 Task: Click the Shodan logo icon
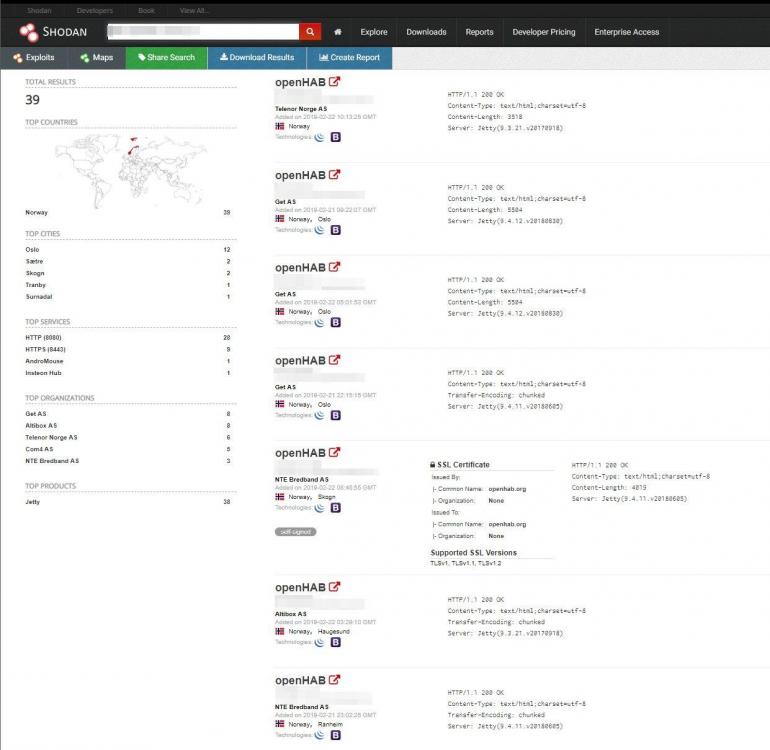click(28, 32)
